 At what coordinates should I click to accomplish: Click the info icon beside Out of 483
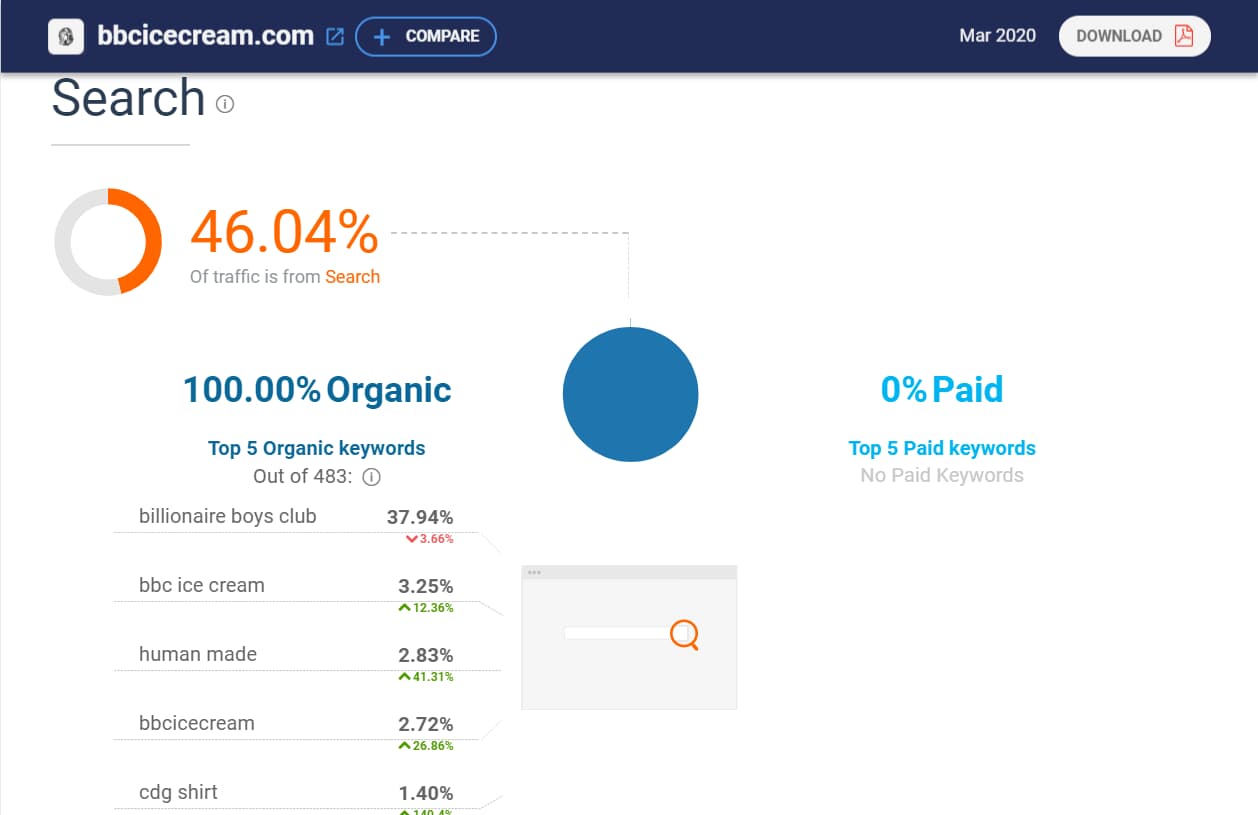tap(371, 477)
